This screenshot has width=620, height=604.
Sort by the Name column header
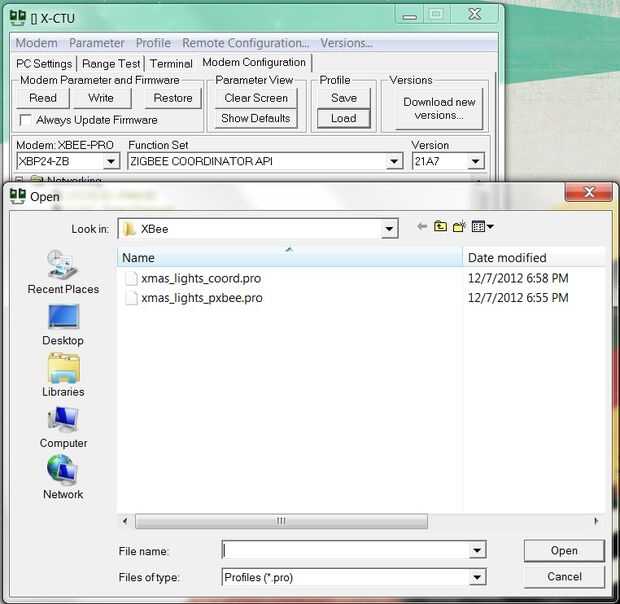click(290, 258)
